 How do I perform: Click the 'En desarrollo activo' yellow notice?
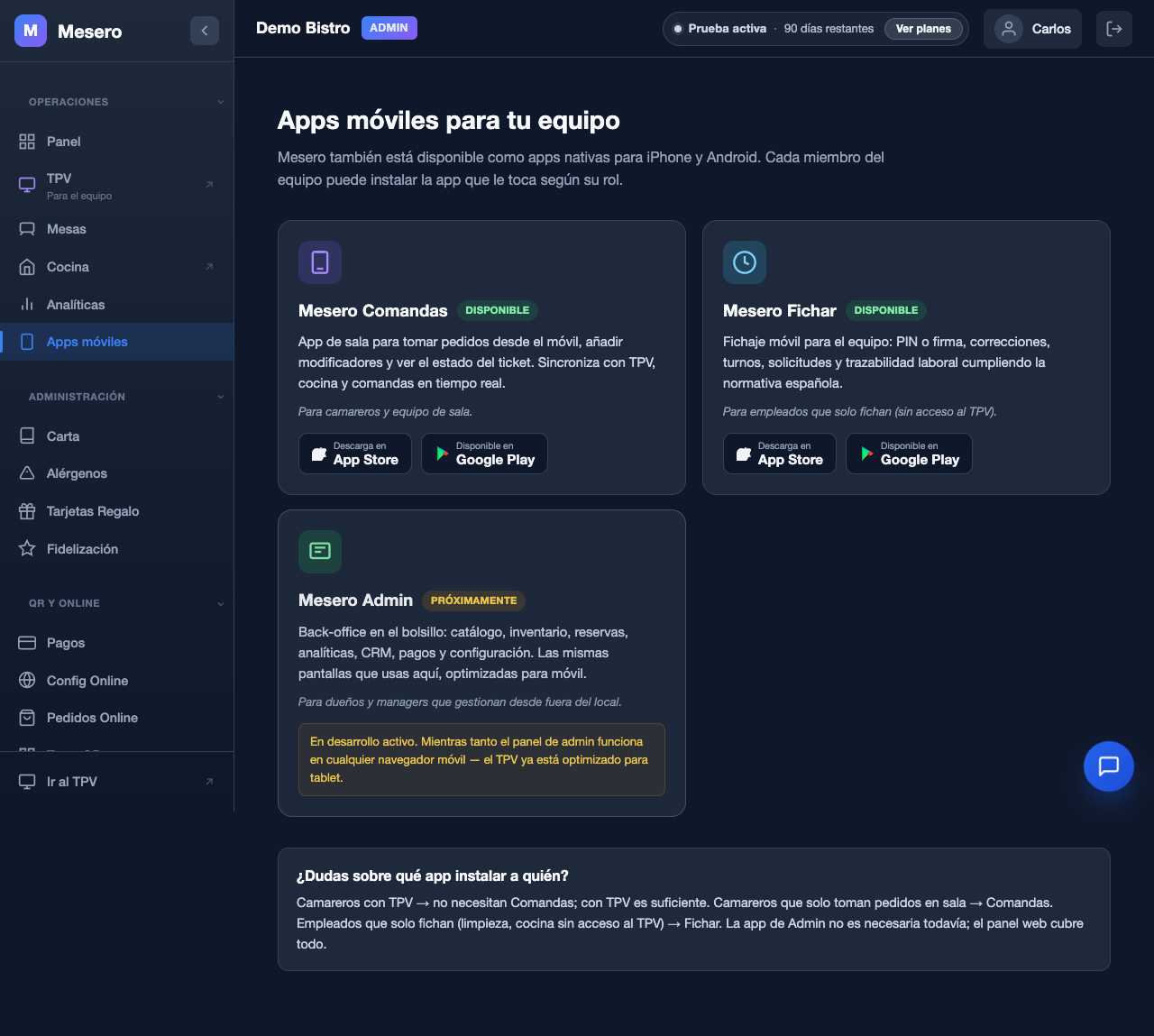point(481,759)
